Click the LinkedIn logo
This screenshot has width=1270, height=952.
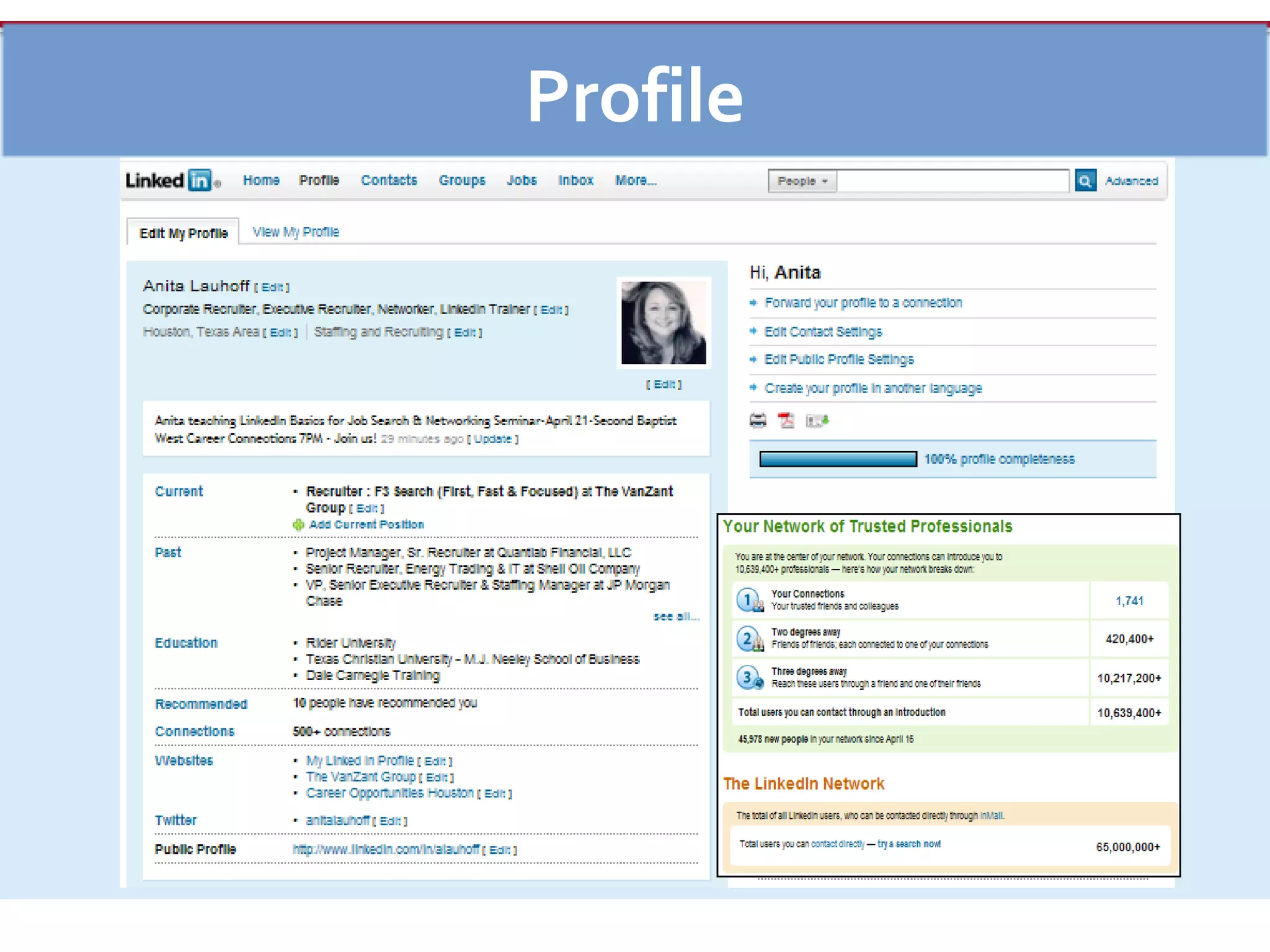pos(172,180)
